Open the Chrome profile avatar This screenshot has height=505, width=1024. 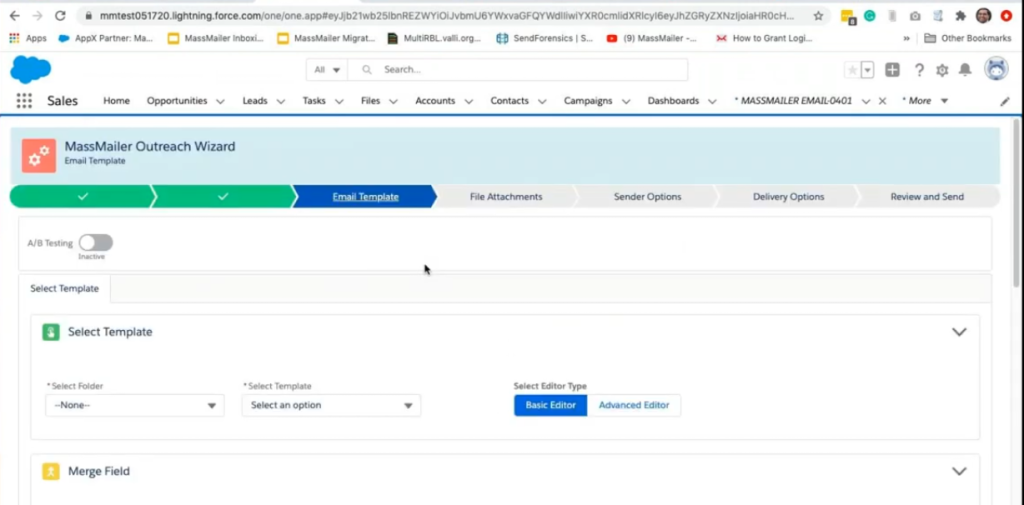pyautogui.click(x=984, y=16)
